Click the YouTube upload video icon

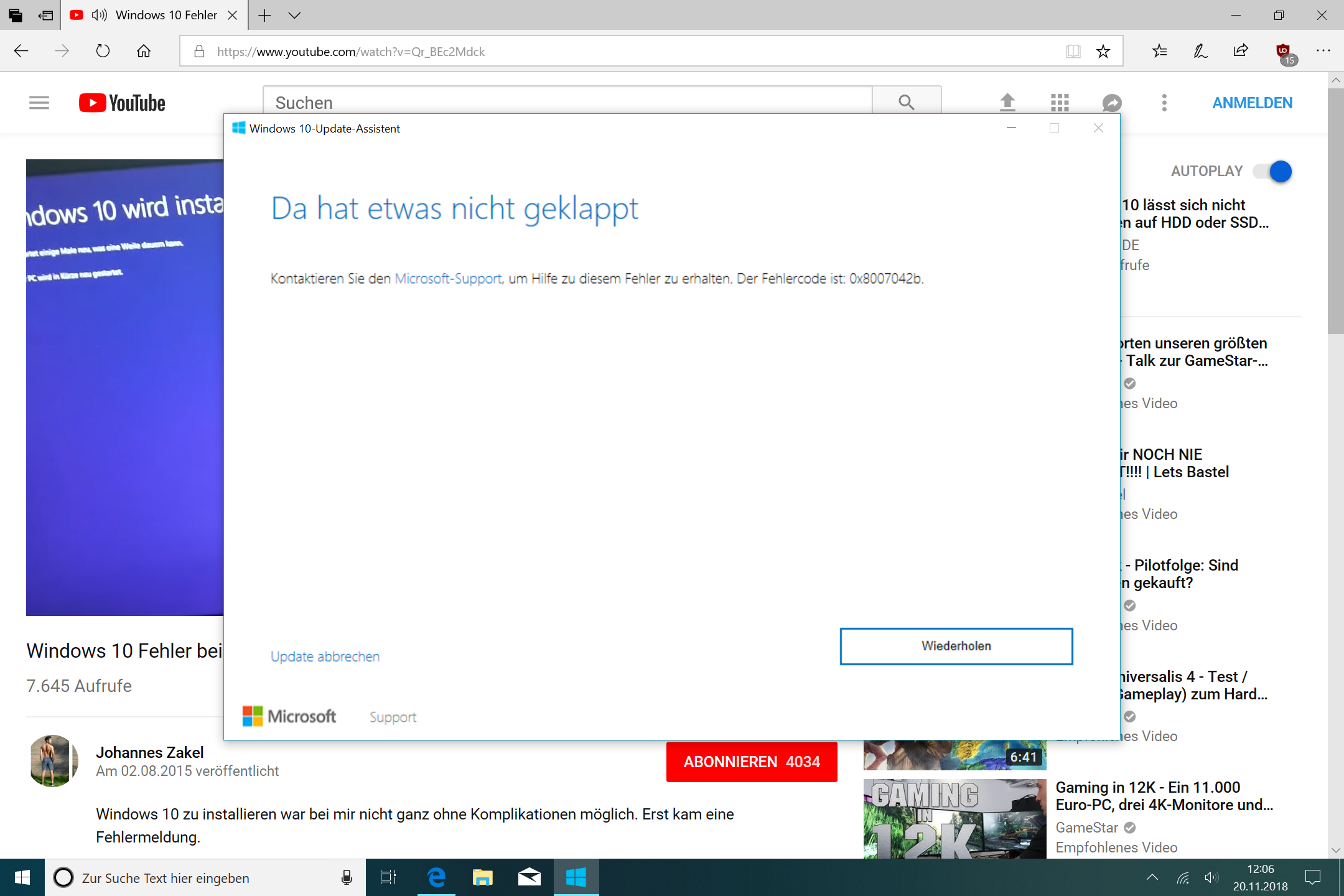[x=1007, y=103]
